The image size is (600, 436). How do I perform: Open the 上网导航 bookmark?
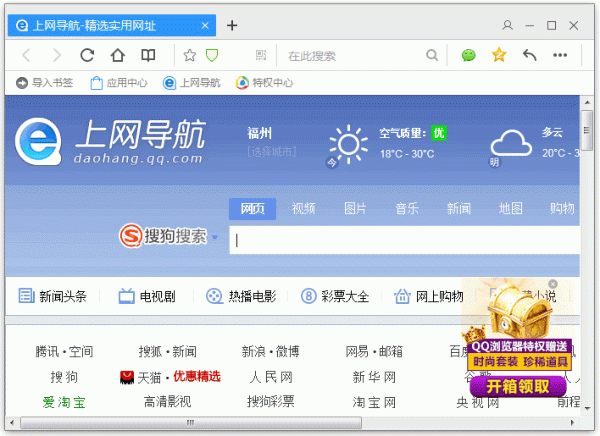[x=191, y=83]
